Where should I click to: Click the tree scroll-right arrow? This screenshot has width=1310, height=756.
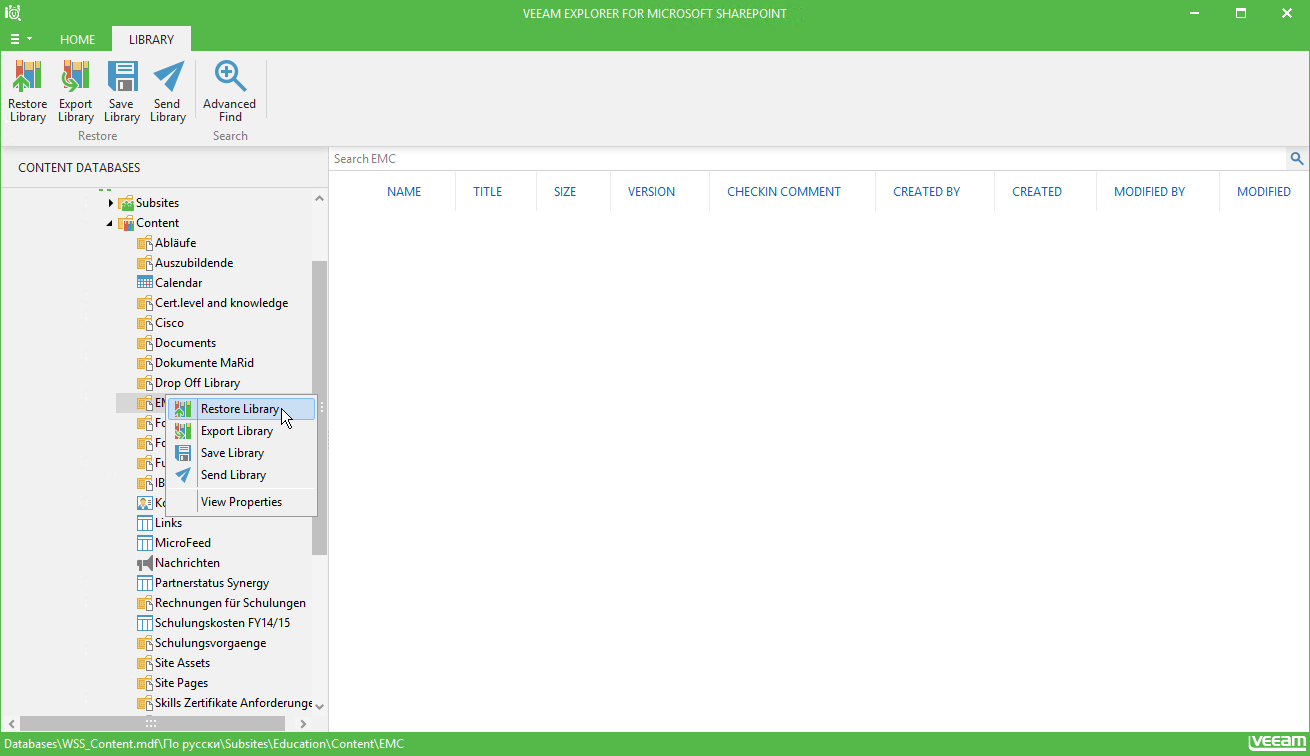tap(303, 723)
